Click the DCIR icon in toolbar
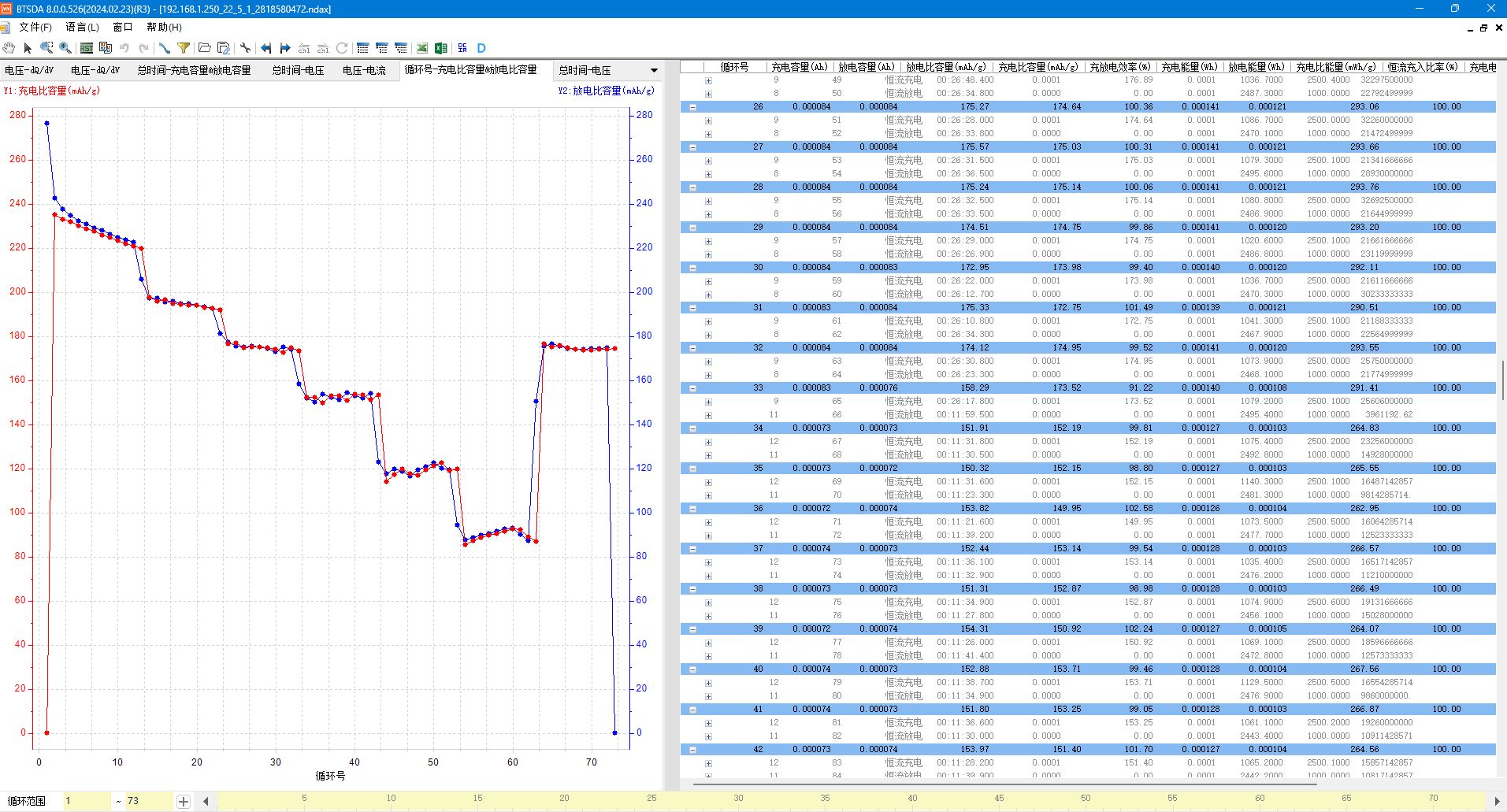Viewport: 1507px width, 812px height. pos(462,48)
